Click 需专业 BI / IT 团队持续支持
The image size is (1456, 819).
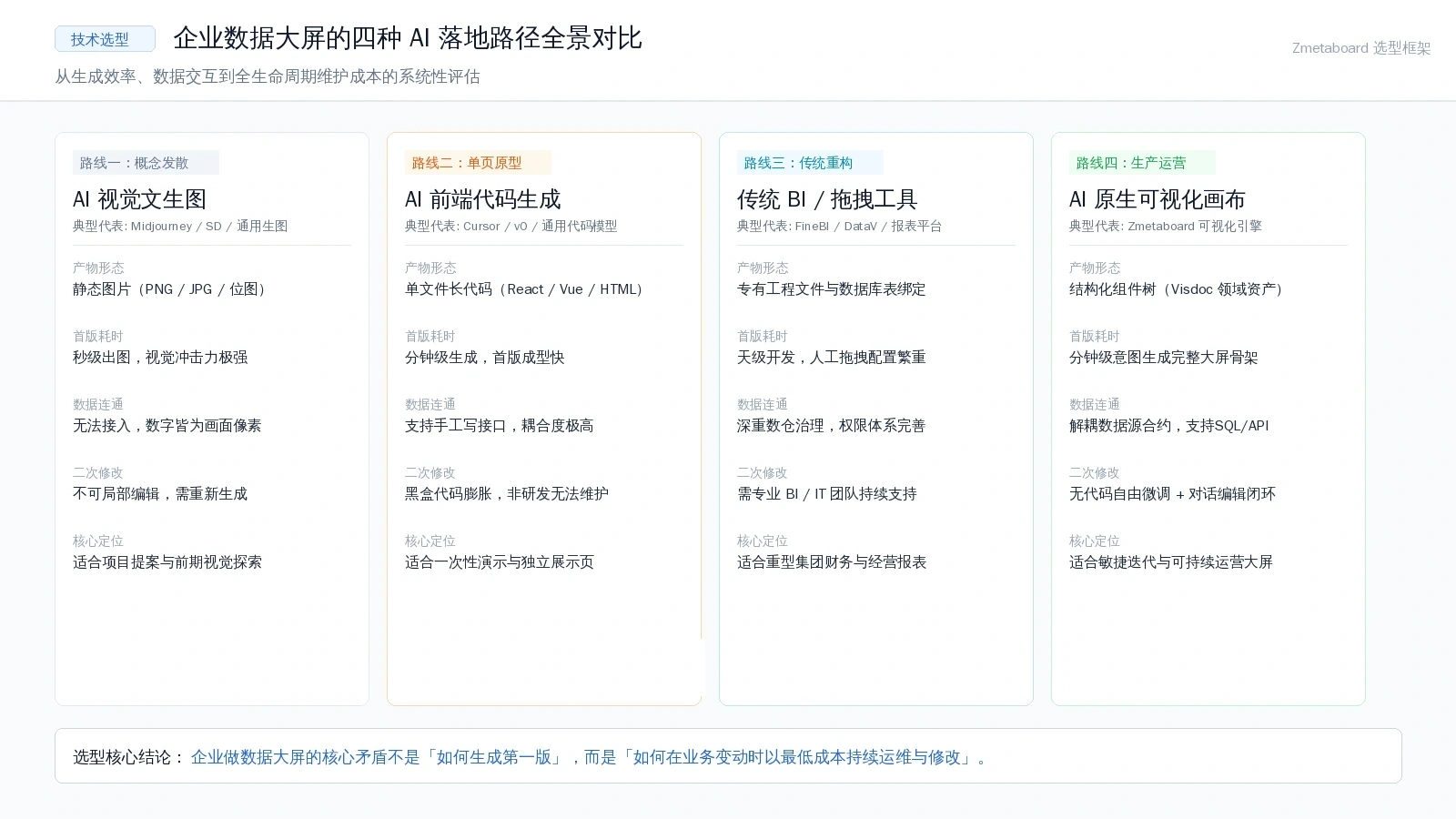[x=826, y=494]
